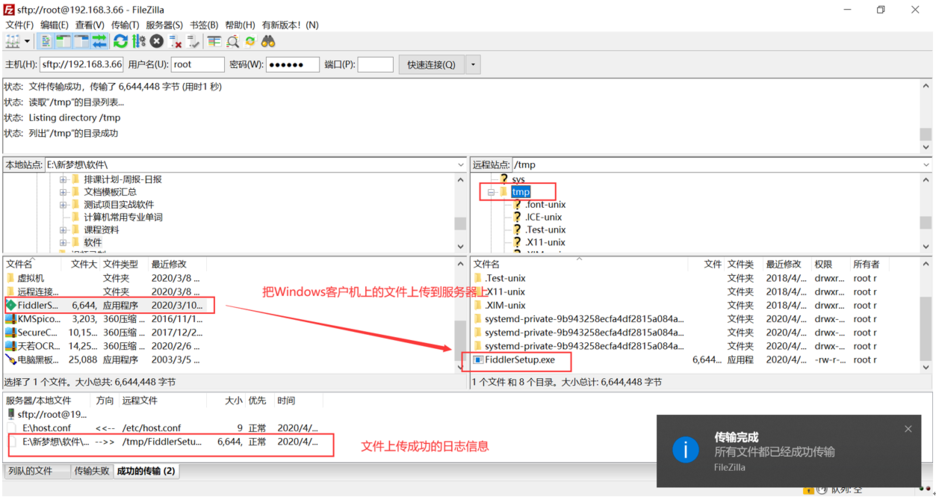The height and width of the screenshot is (500, 936).
Task: Disconnect from the current server icon
Action: [x=176, y=41]
